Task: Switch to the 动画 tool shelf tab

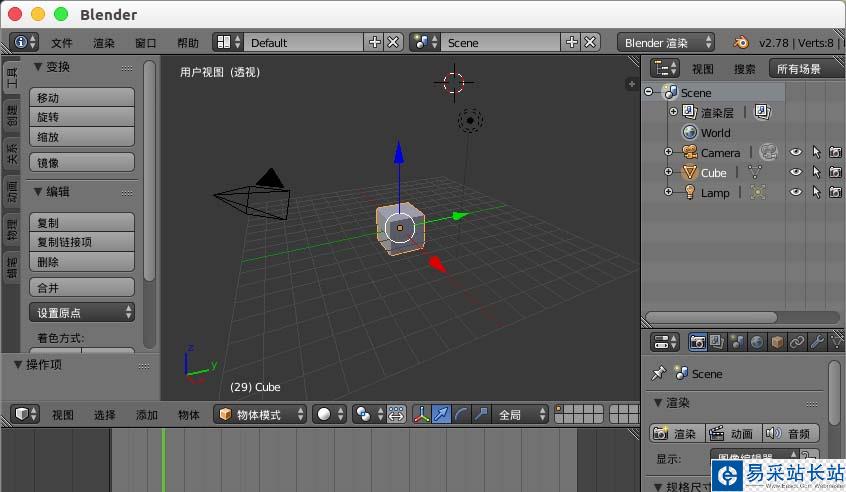Action: tap(11, 192)
